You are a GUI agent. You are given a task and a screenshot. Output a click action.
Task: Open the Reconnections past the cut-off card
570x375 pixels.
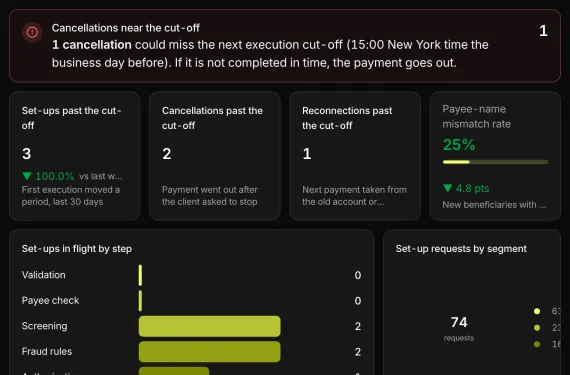click(x=355, y=156)
